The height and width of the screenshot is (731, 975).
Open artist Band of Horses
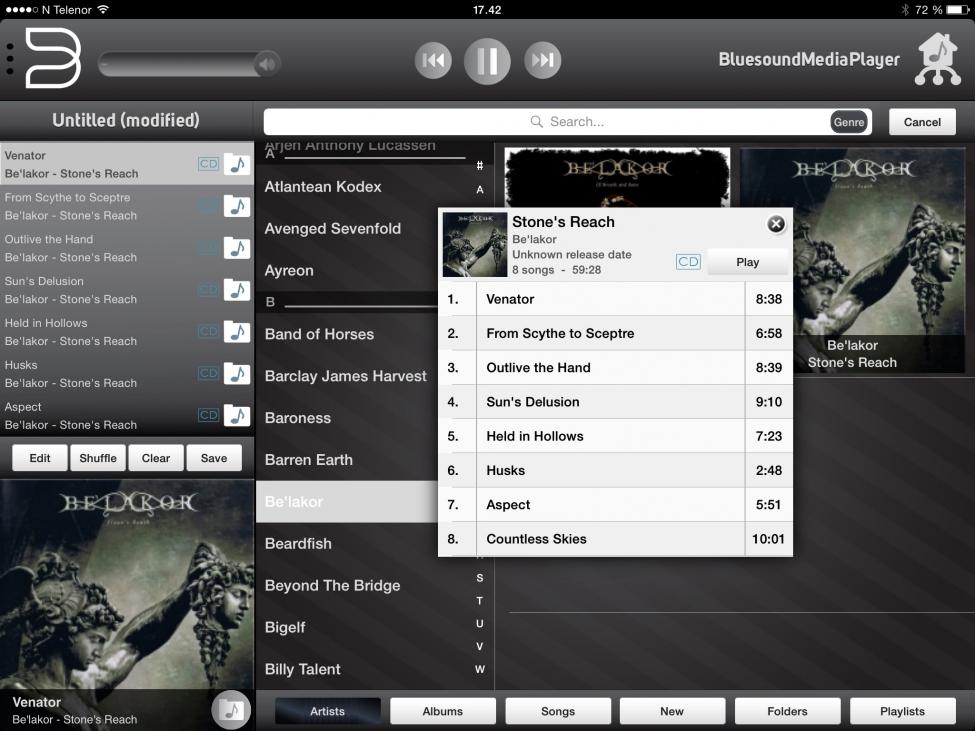coord(319,334)
